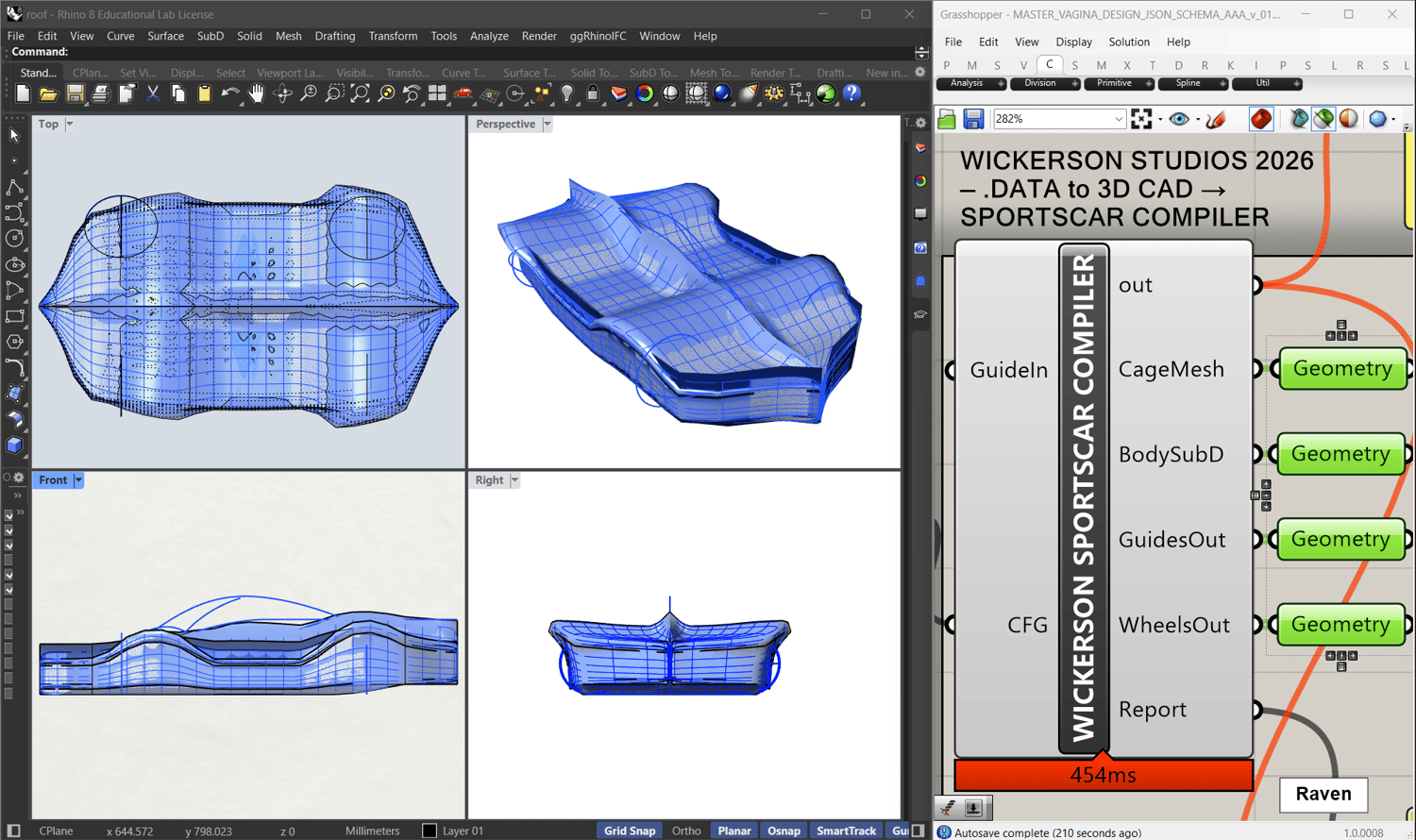
Task: Undo the last action in Rhino
Action: tap(229, 93)
